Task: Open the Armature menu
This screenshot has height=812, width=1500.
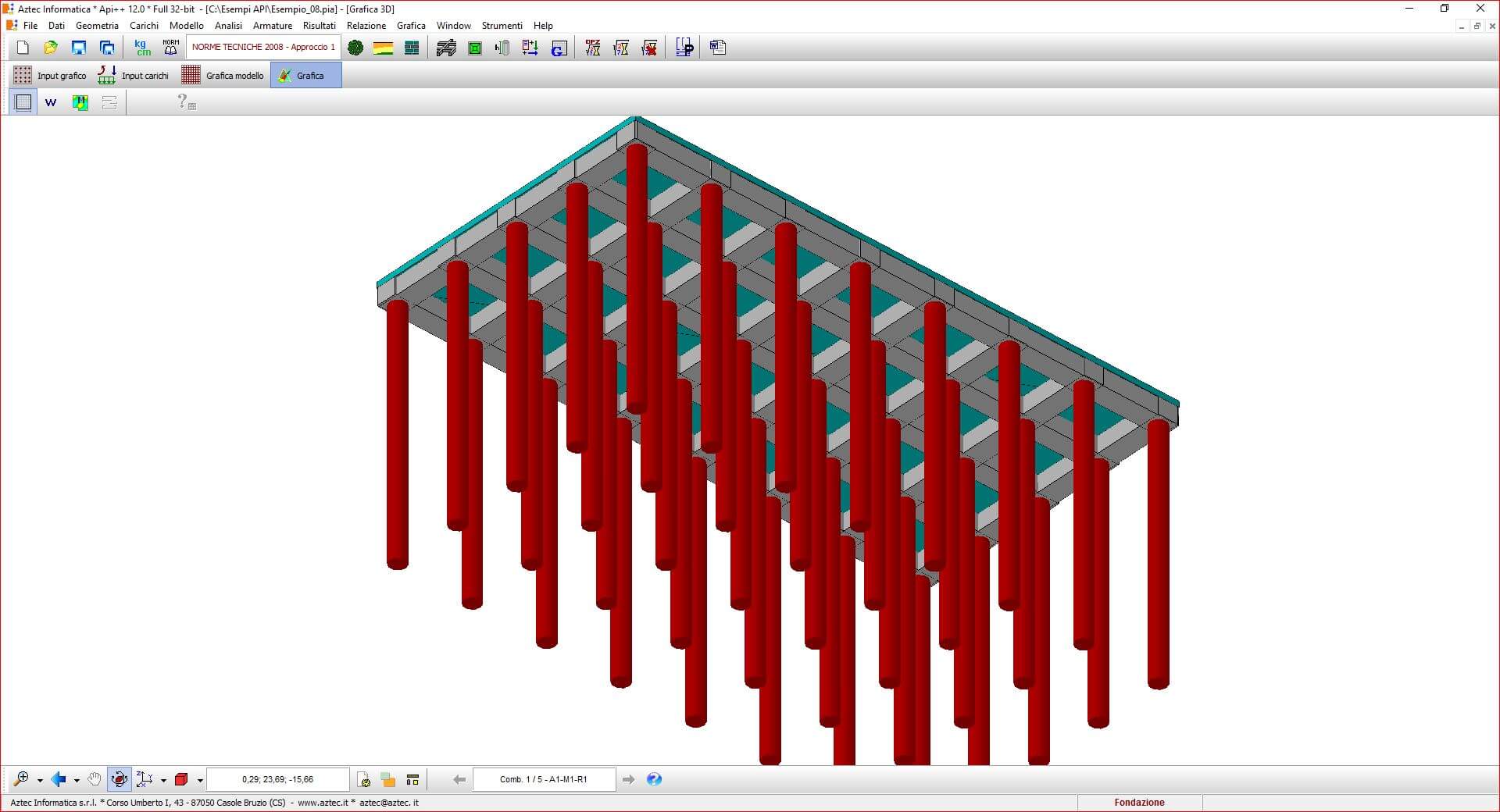Action: click(272, 26)
